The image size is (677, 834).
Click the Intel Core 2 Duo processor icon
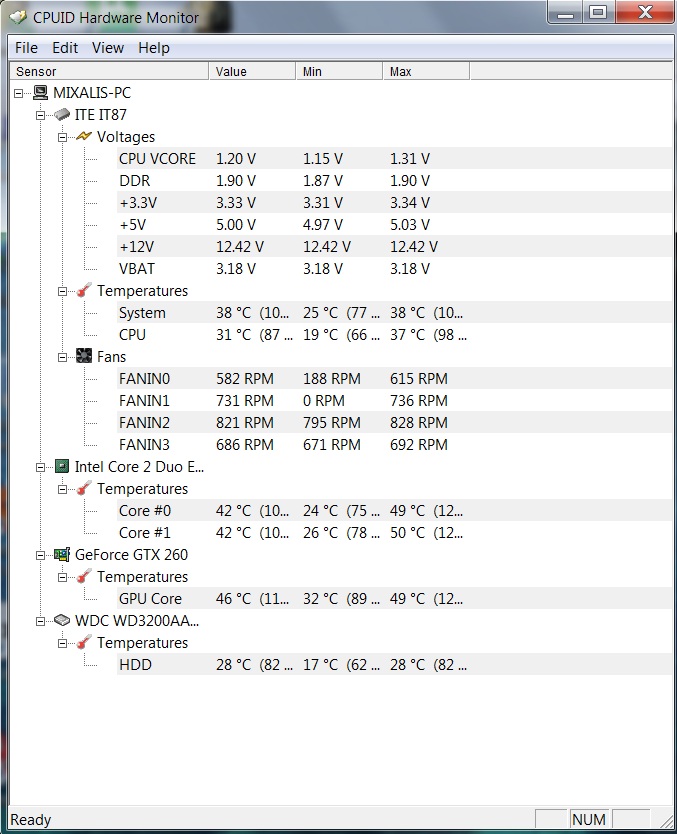(x=62, y=466)
